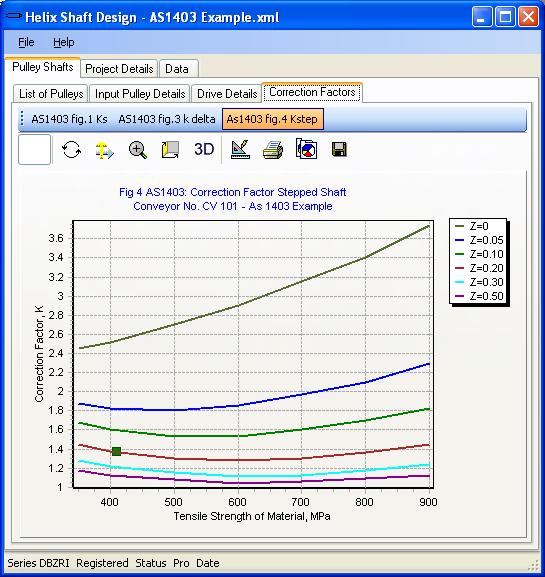
Task: Click 'Status' in status bar
Action: coord(151,563)
